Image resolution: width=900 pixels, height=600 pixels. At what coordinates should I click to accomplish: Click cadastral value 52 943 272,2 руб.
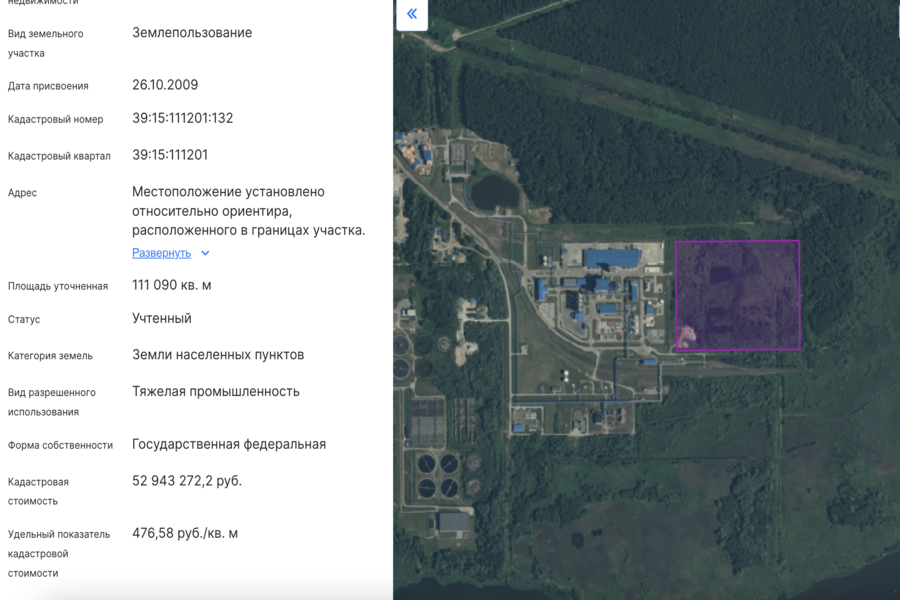pyautogui.click(x=187, y=481)
